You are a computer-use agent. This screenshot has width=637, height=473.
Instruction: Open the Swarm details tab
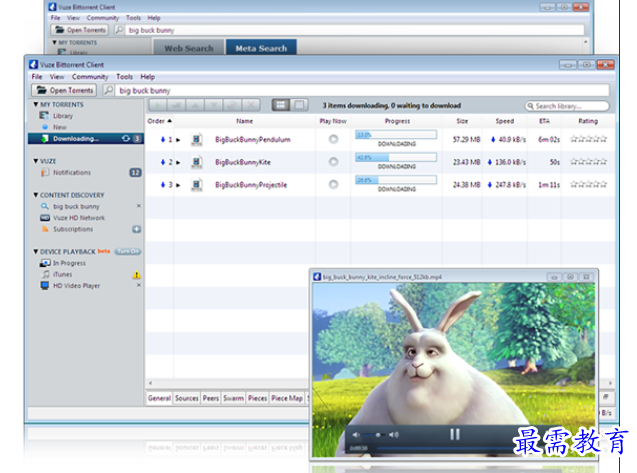tap(233, 398)
